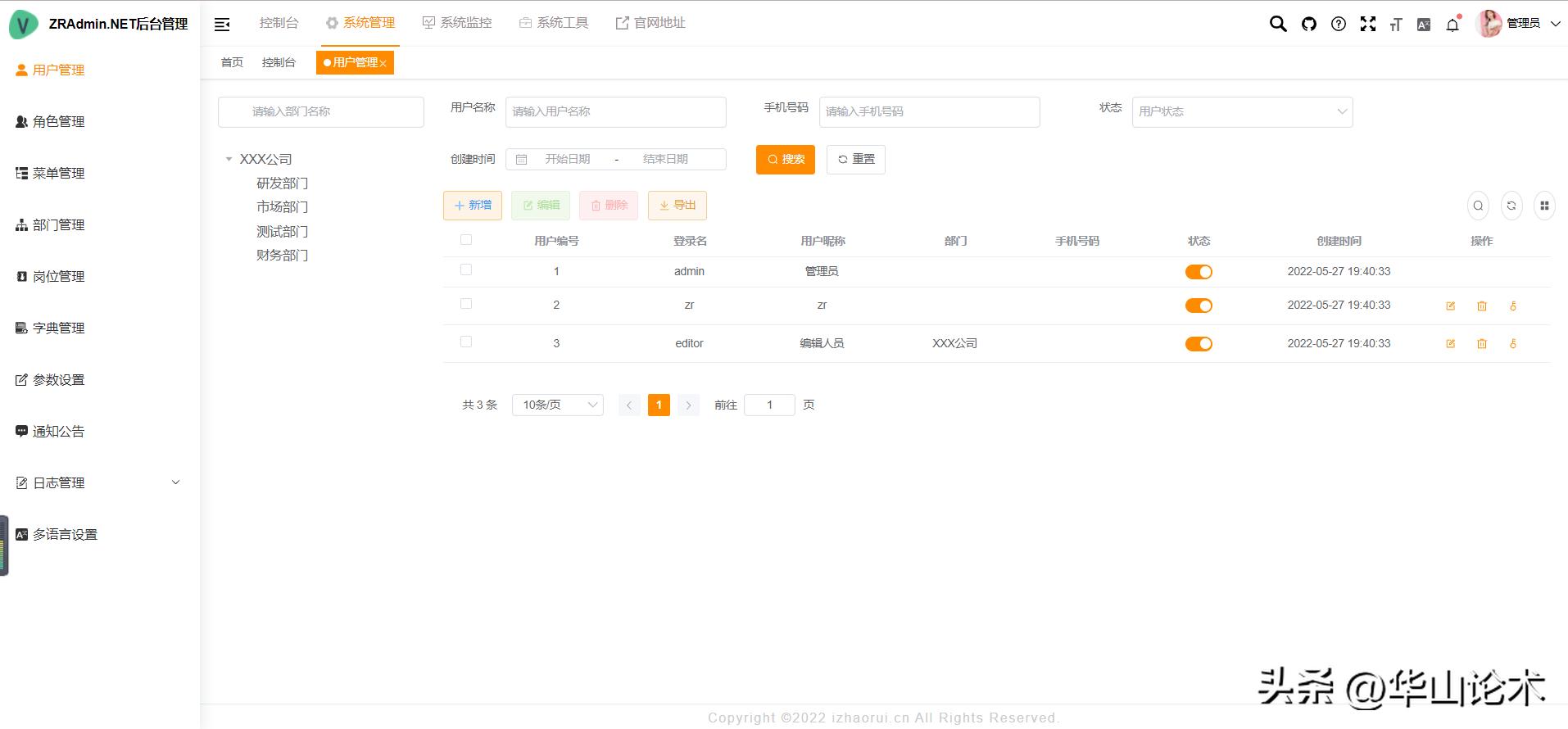Toggle the sidebar collapse hamburger icon
Viewport: 1568px width, 729px height.
pyautogui.click(x=222, y=25)
